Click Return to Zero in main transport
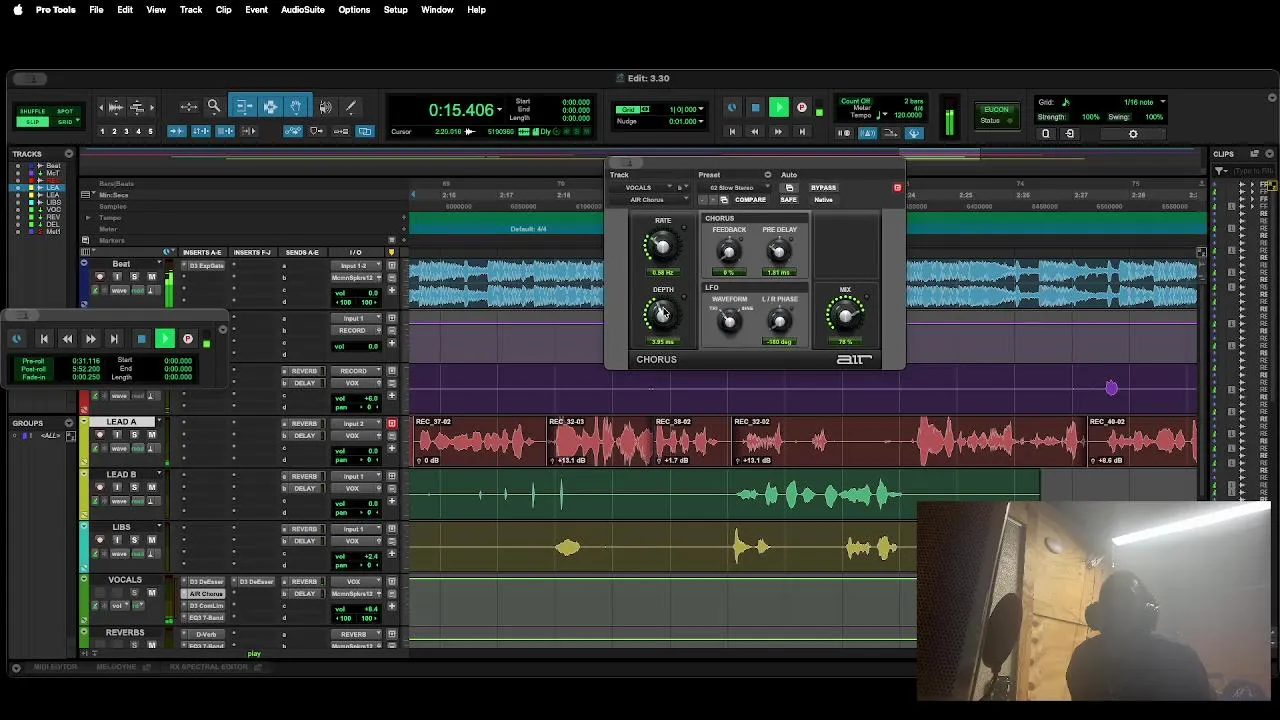This screenshot has height=720, width=1280. pos(731,132)
